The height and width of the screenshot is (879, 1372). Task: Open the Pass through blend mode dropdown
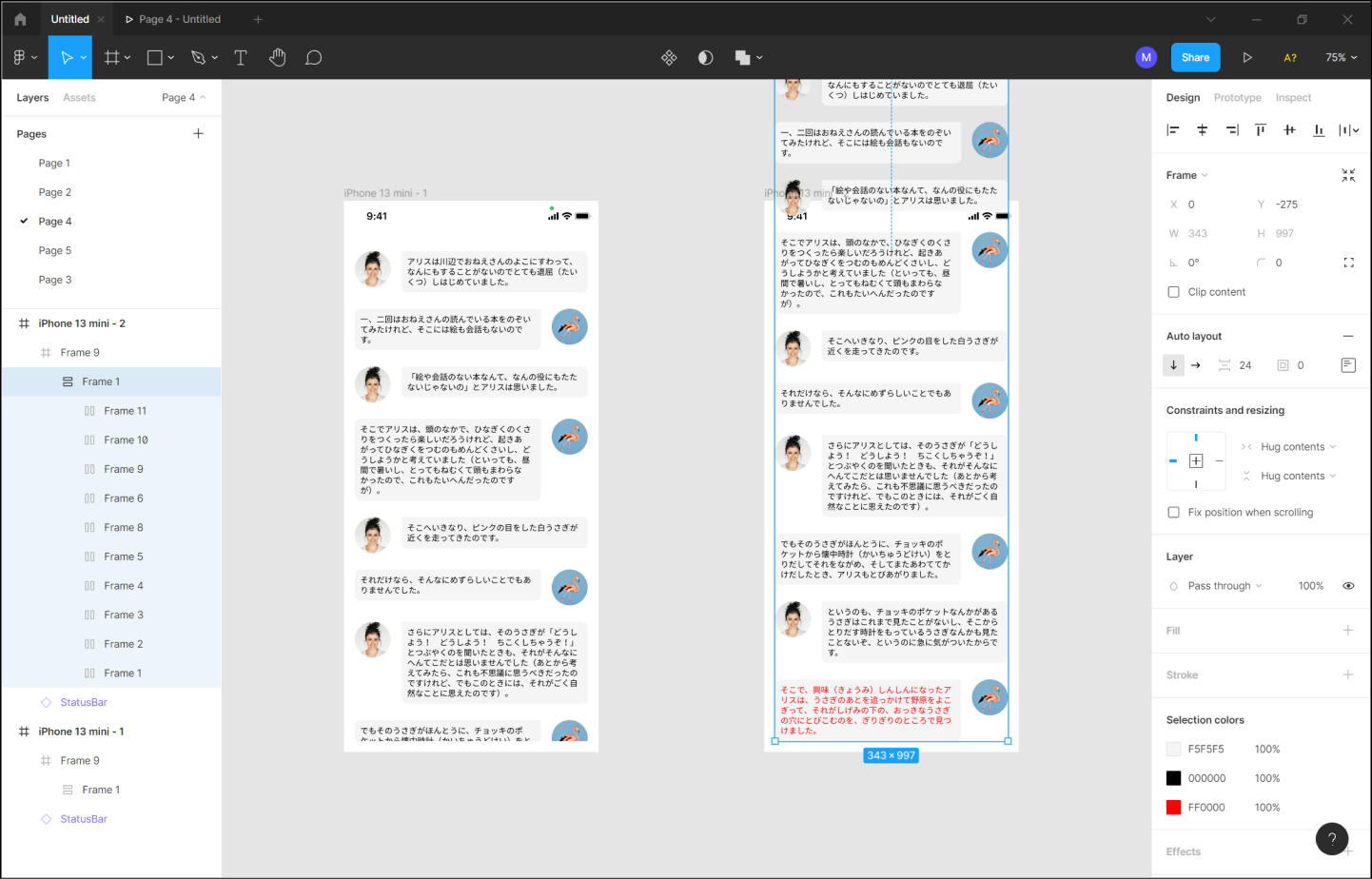click(1224, 586)
